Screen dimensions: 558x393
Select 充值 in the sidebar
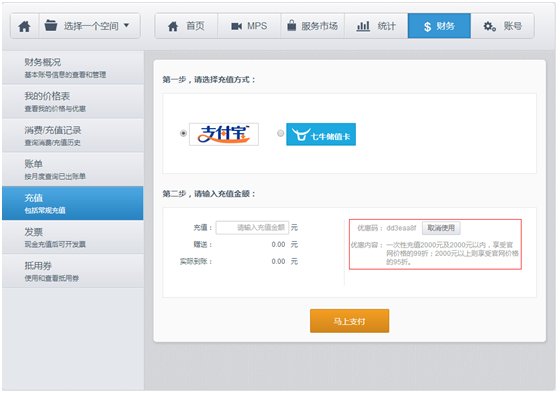coord(73,203)
